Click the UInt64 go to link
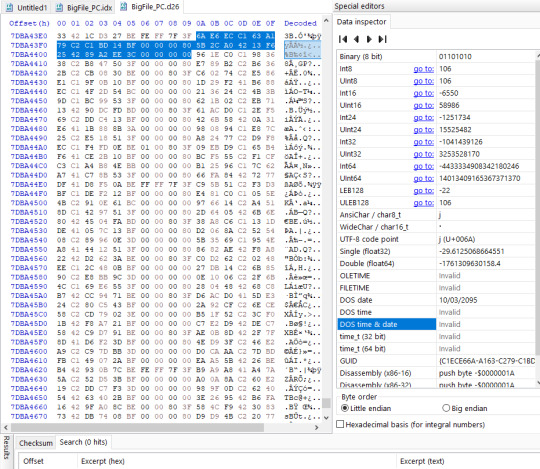The height and width of the screenshot is (469, 540). tap(423, 178)
